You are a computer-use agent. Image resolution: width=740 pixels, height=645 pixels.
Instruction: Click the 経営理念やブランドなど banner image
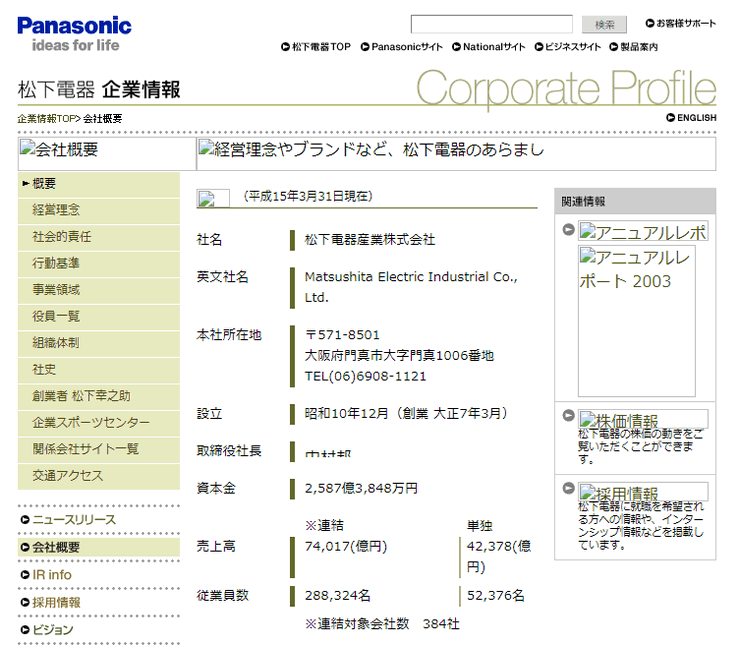(x=456, y=154)
